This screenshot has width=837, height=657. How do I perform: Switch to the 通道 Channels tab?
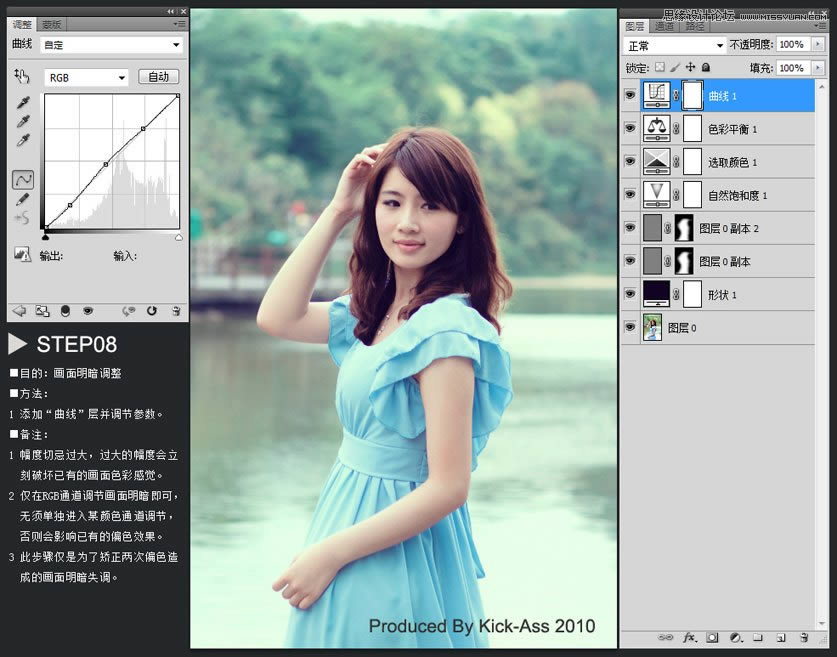tap(663, 28)
